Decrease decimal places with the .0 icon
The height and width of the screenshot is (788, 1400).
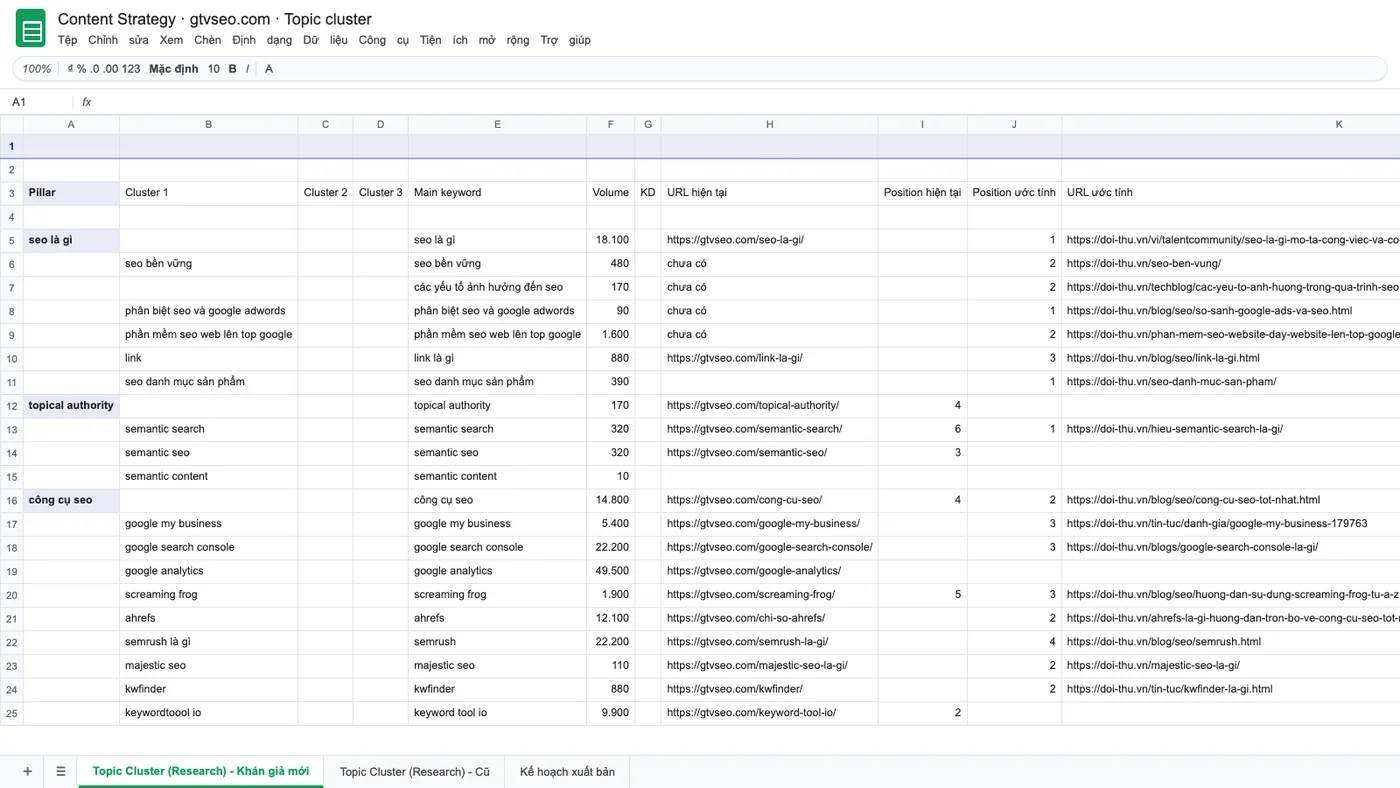[95, 69]
